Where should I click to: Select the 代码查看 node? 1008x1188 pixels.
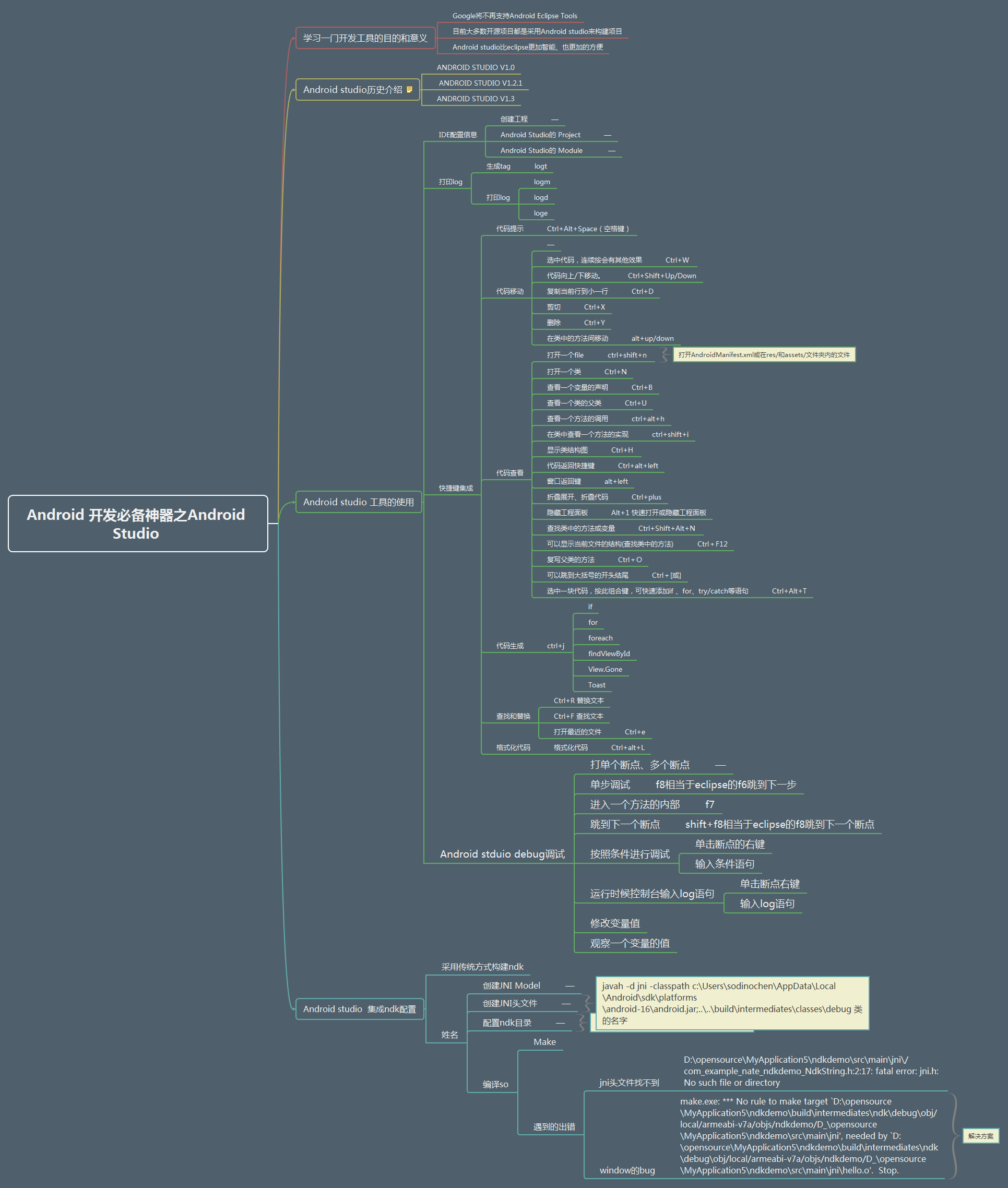[509, 473]
